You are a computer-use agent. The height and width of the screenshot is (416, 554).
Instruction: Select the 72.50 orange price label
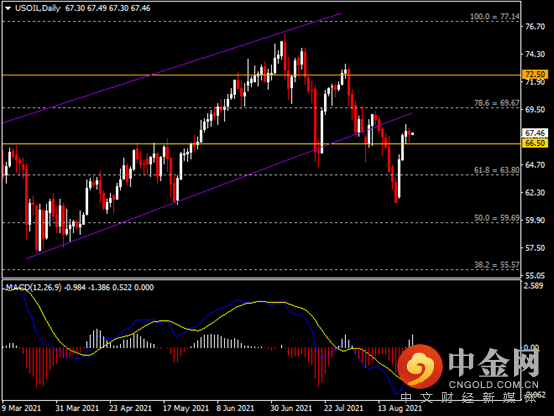click(x=535, y=74)
